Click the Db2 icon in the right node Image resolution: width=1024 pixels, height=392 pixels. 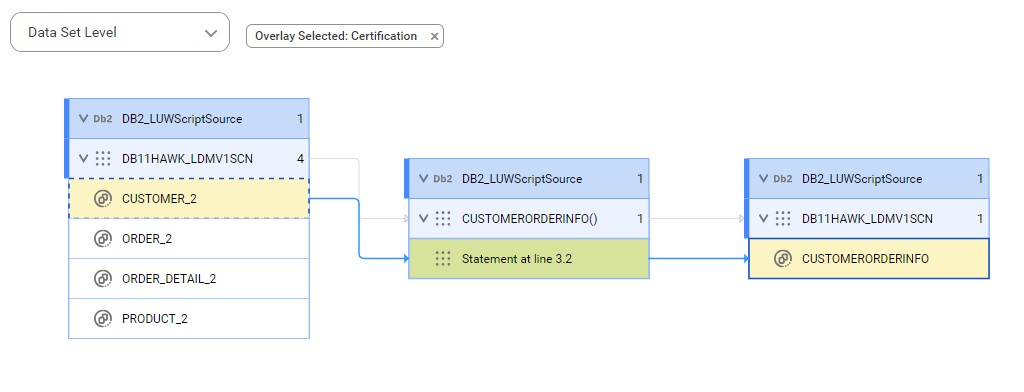click(782, 179)
